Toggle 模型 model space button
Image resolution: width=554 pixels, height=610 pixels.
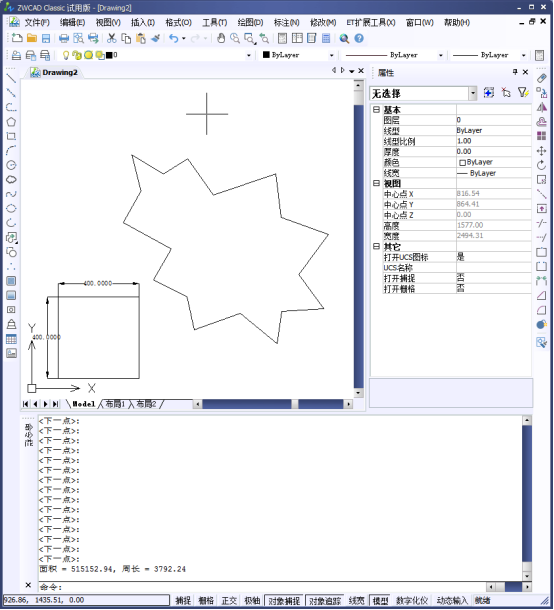[x=380, y=600]
